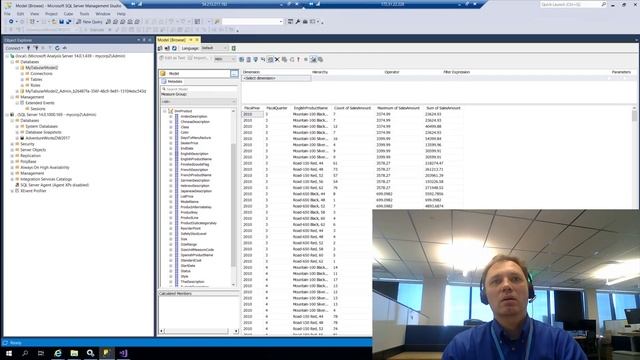Toggle the Design Mode icon in query toolbar
Image resolution: width=640 pixels, height=360 pixels.
[x=313, y=60]
